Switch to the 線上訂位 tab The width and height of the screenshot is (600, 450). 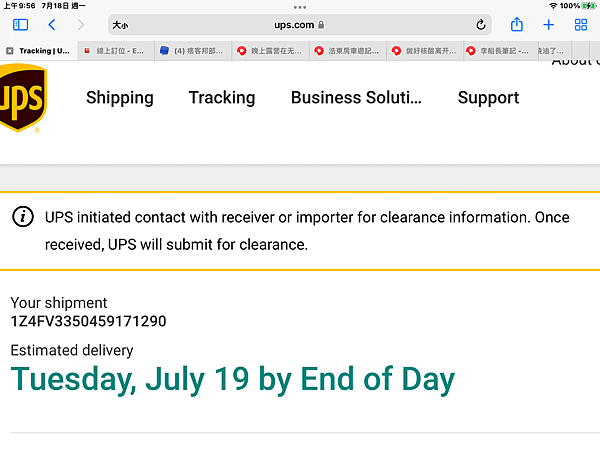pyautogui.click(x=117, y=50)
